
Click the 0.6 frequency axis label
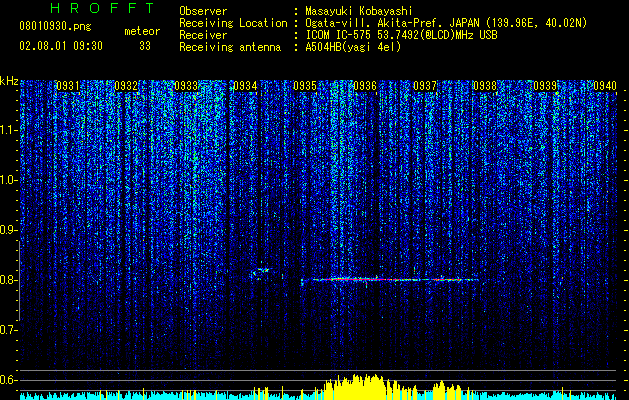[x=8, y=380]
